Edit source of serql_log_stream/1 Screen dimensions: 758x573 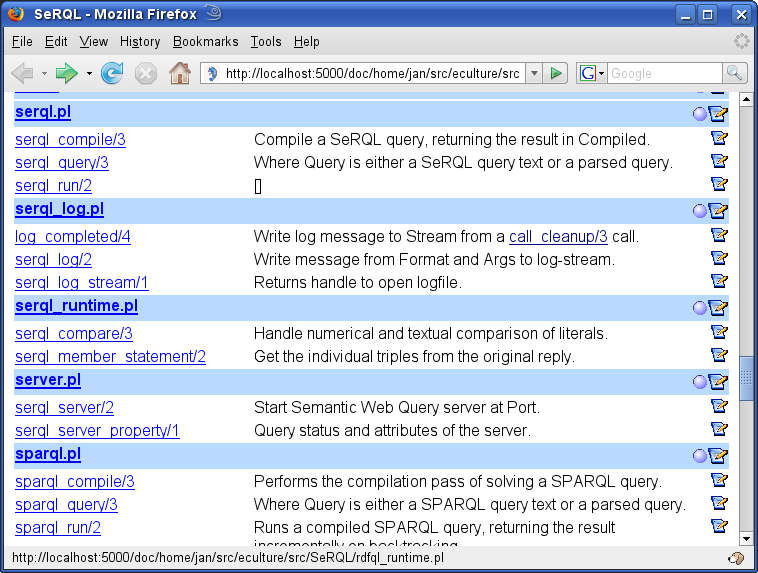click(x=719, y=281)
